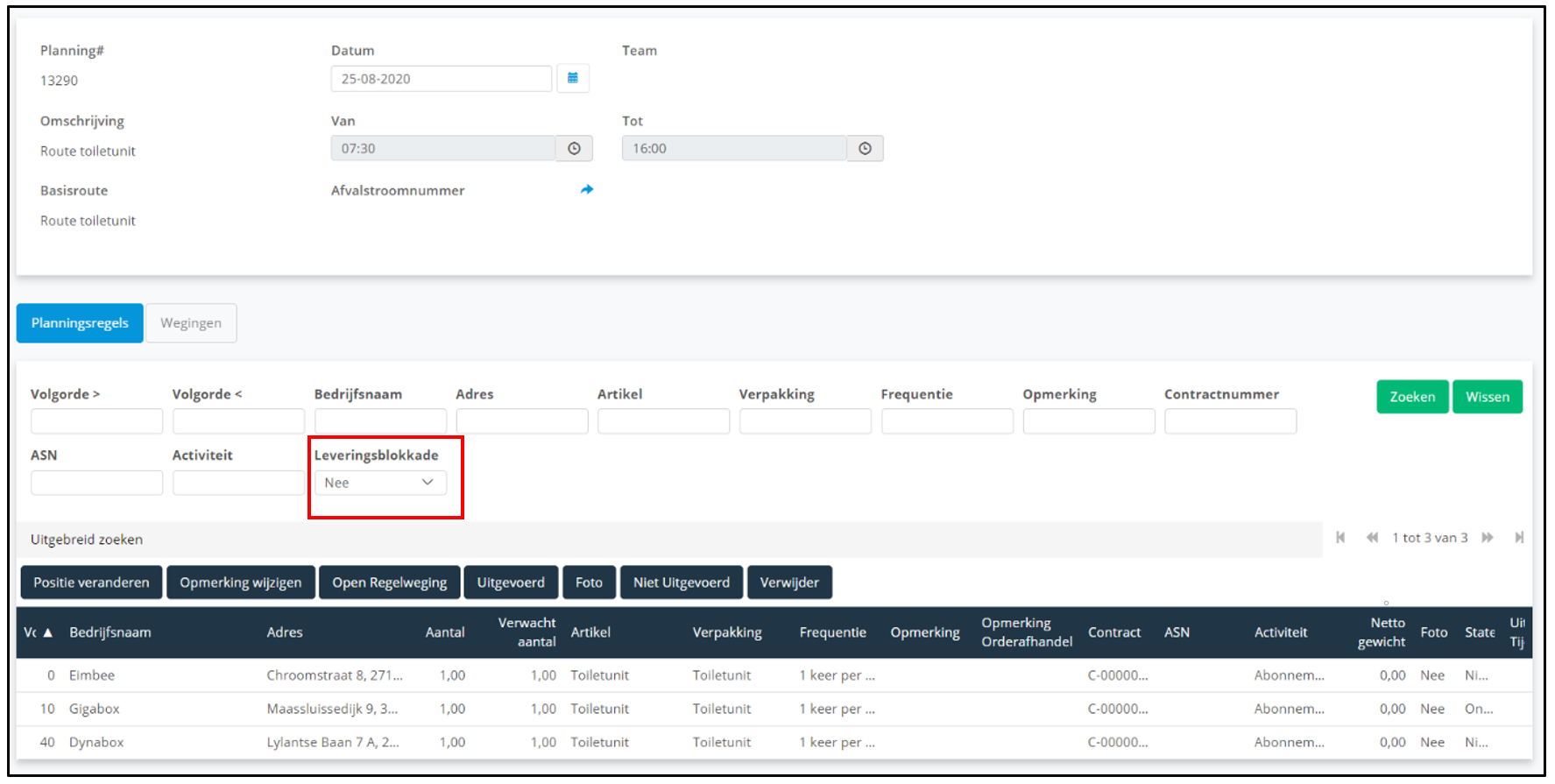The height and width of the screenshot is (784, 1555).
Task: Focus the Activiteit filter field
Action: click(238, 483)
